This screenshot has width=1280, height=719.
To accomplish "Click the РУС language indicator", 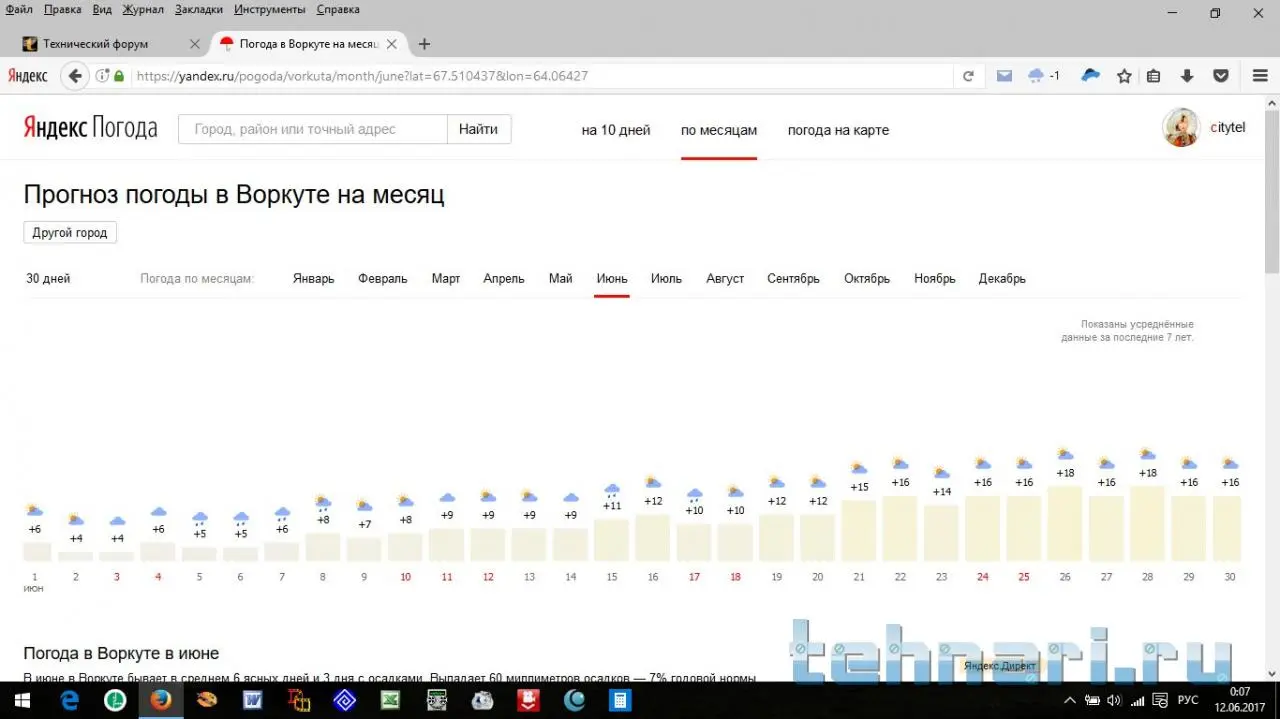I will click(1188, 700).
